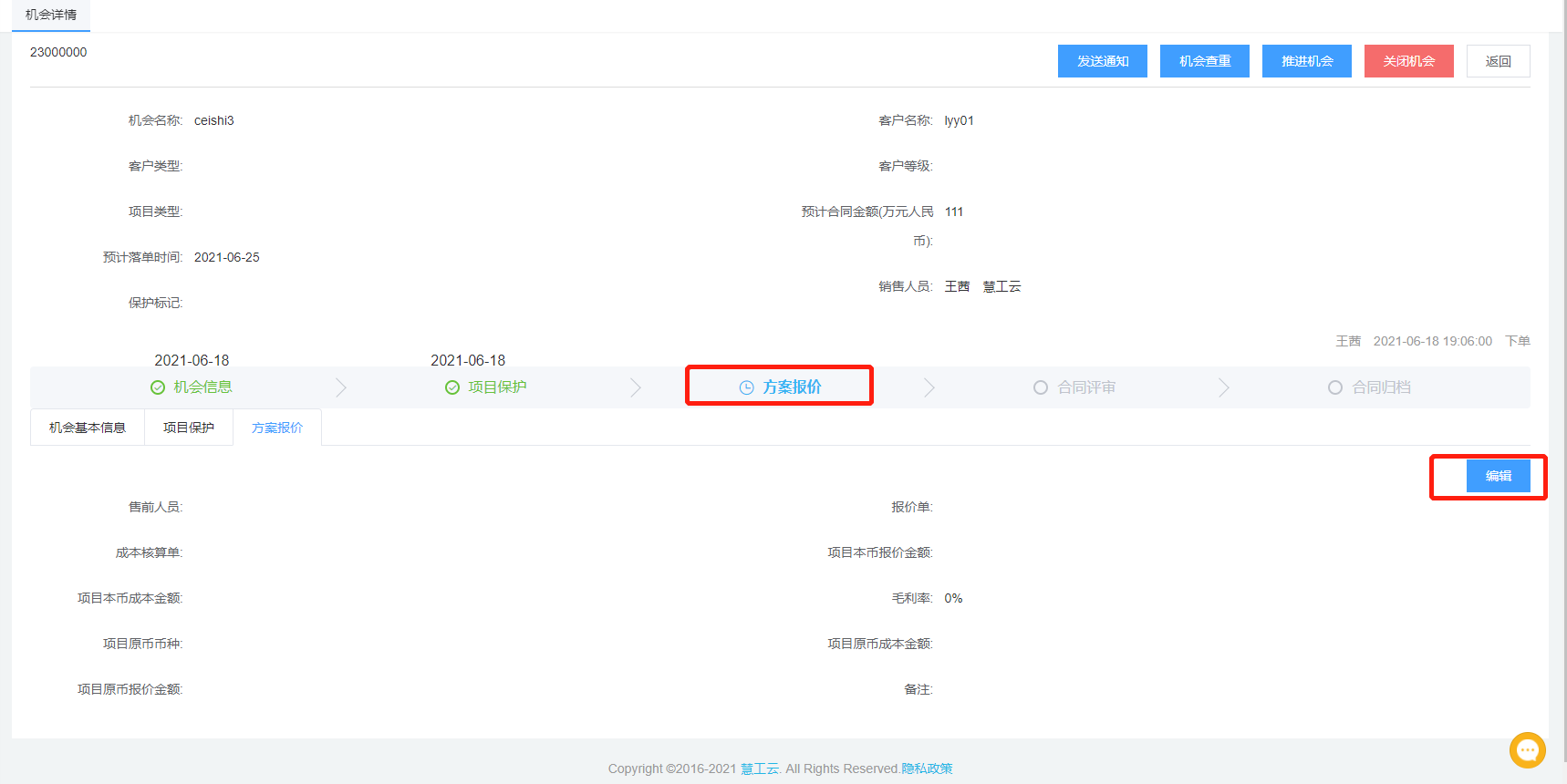This screenshot has width=1567, height=784.
Task: Click the green checkmark icon beside 项目保护
Action: coord(452,387)
